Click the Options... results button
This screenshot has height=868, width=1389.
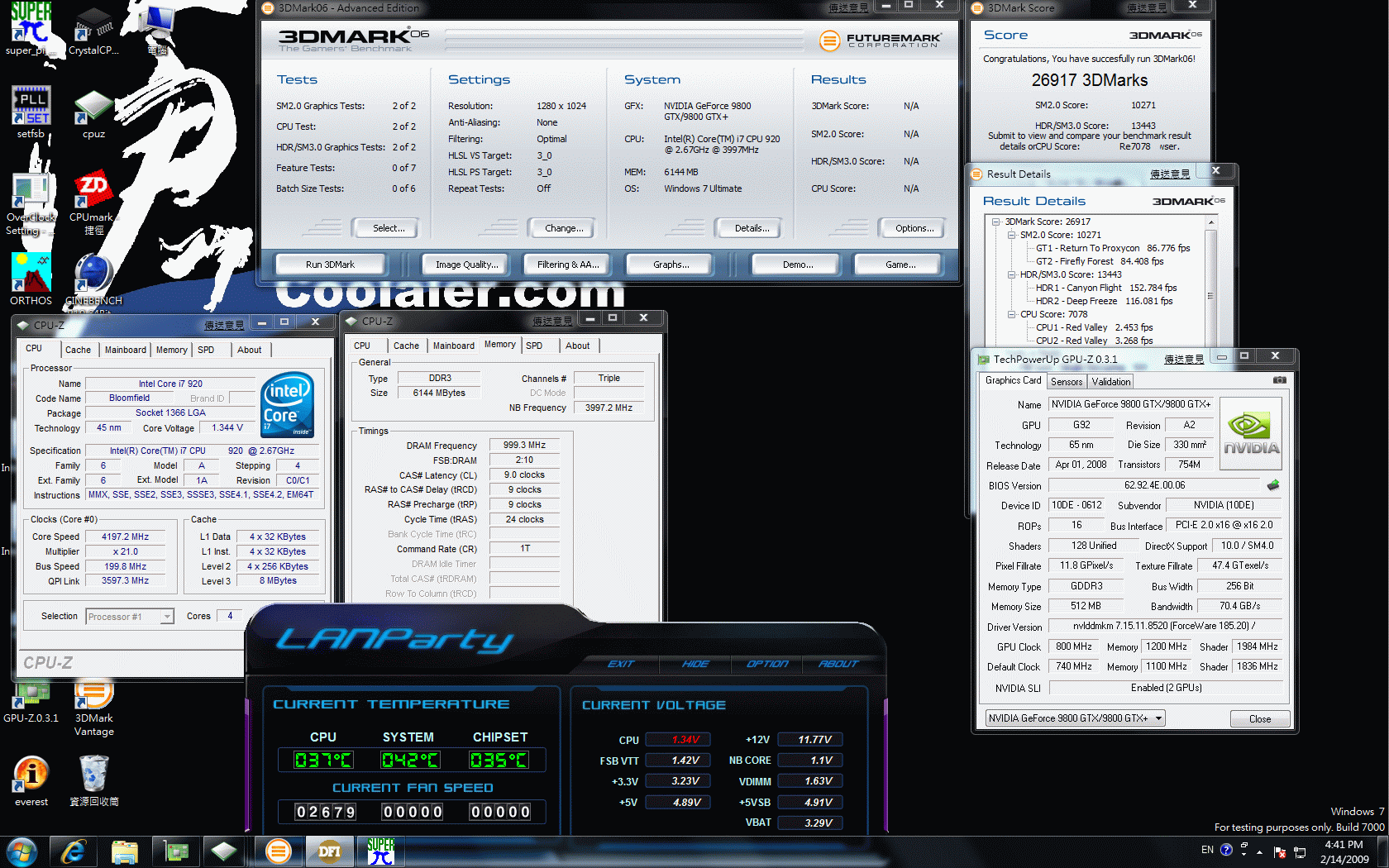point(914,228)
